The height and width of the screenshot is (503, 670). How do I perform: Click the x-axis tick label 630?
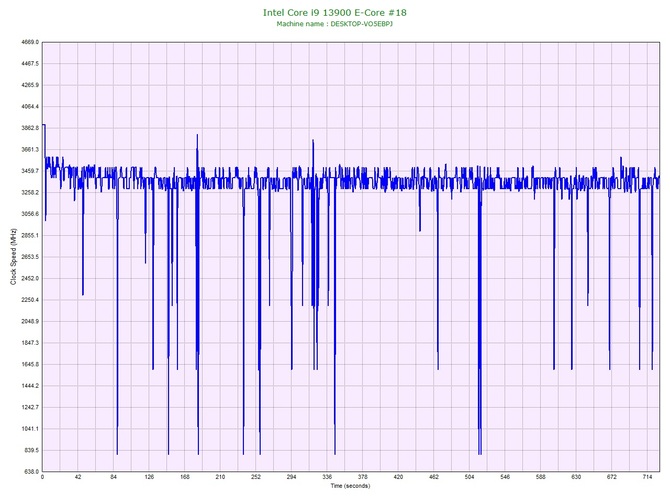click(576, 477)
